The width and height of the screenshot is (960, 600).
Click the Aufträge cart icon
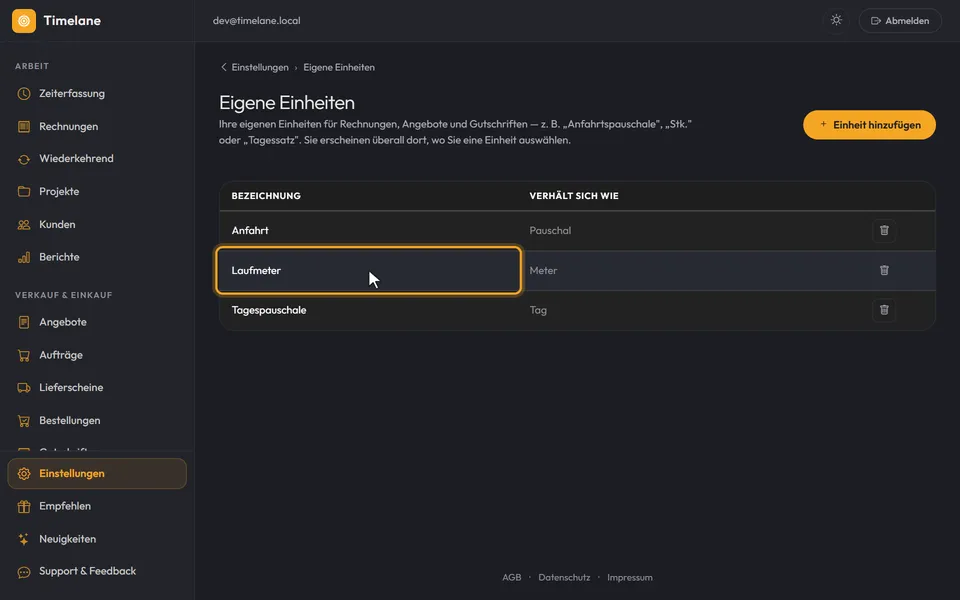coord(24,355)
